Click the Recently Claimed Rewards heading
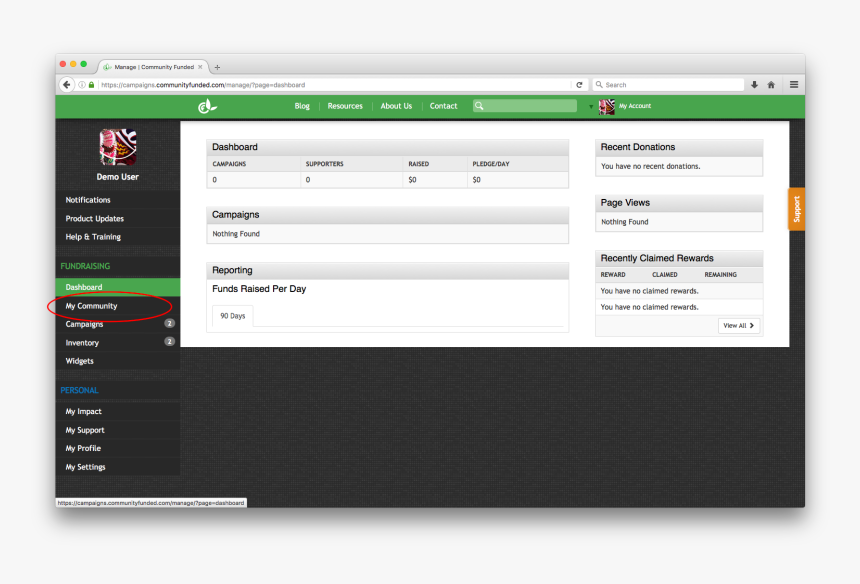Image resolution: width=860 pixels, height=584 pixels. pyautogui.click(x=657, y=258)
